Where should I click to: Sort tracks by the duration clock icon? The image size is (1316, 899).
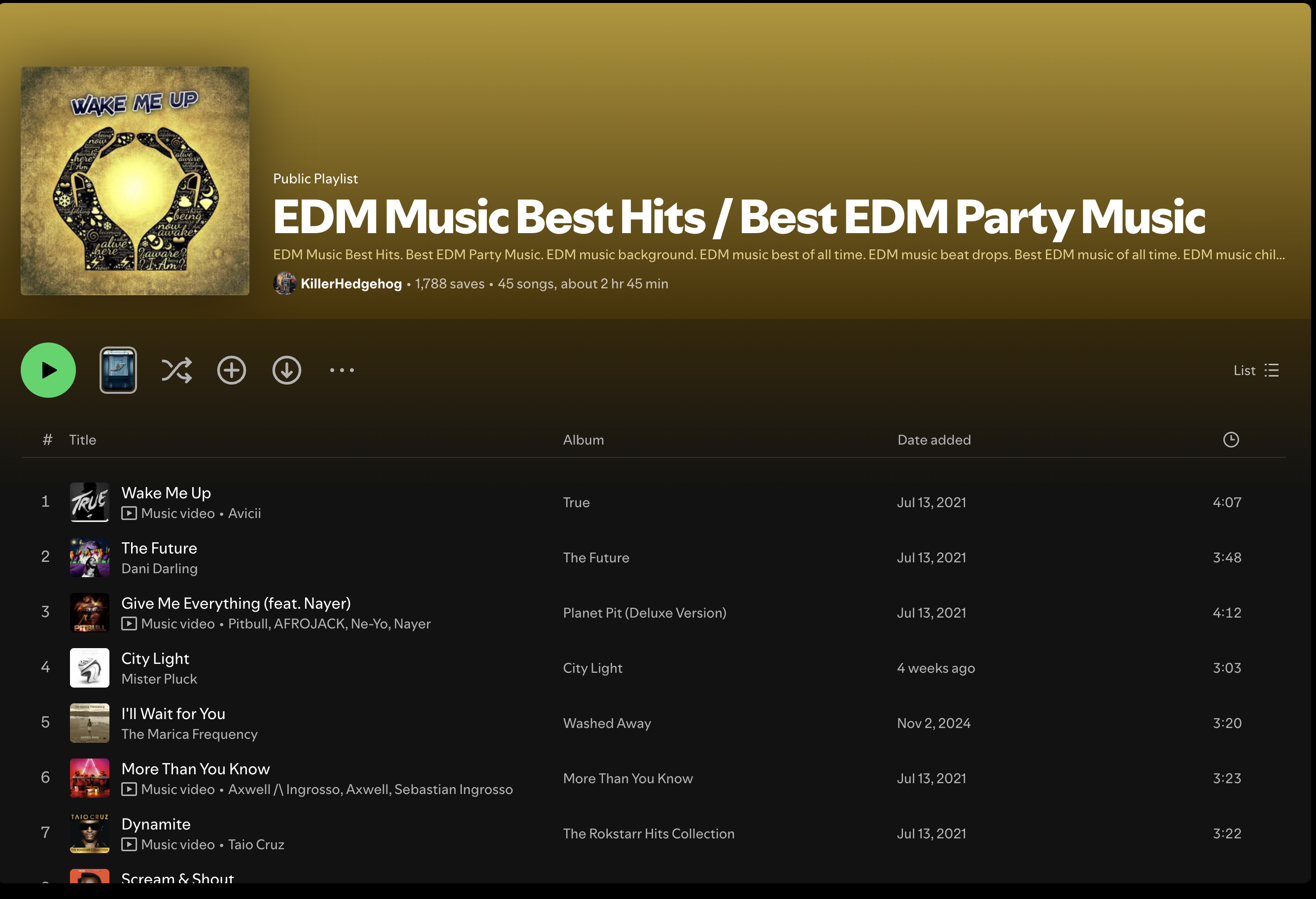pos(1231,440)
